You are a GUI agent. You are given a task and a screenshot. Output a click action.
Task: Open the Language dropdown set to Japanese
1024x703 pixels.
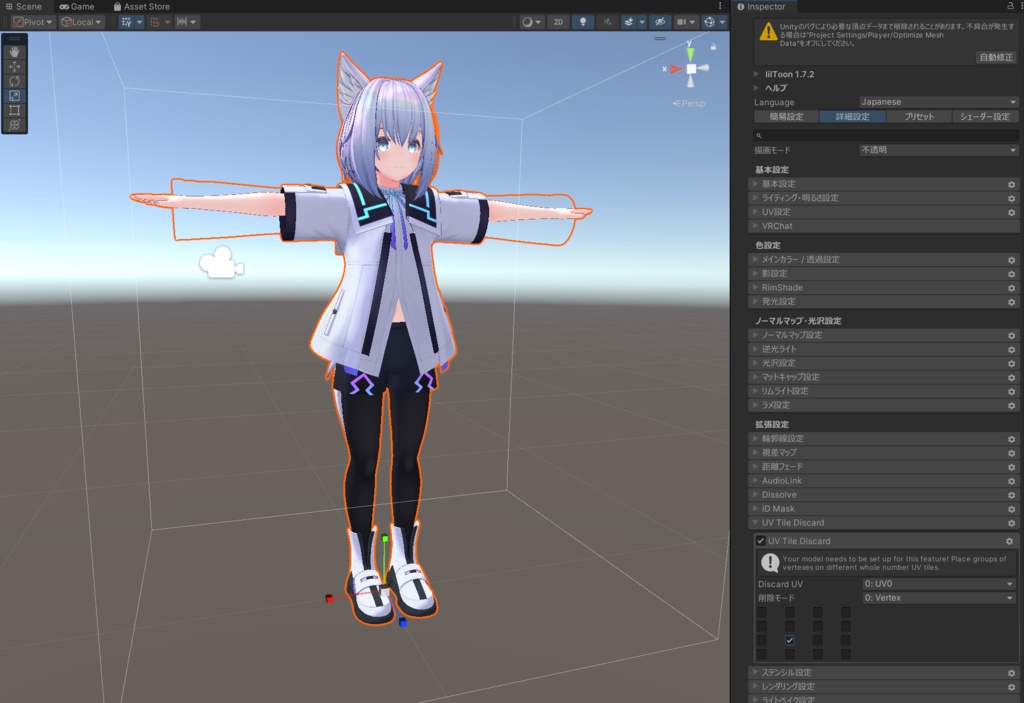click(x=938, y=101)
